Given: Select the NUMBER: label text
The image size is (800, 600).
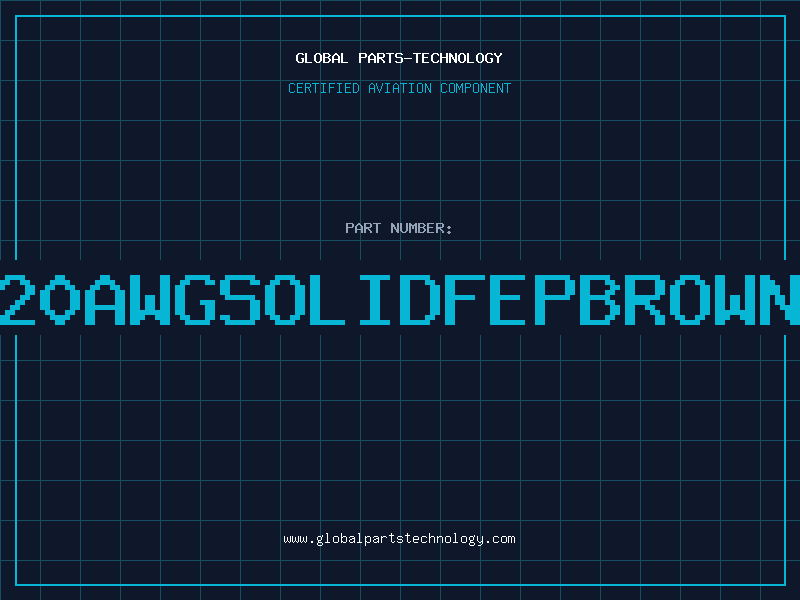Looking at the screenshot, I should 421,228.
